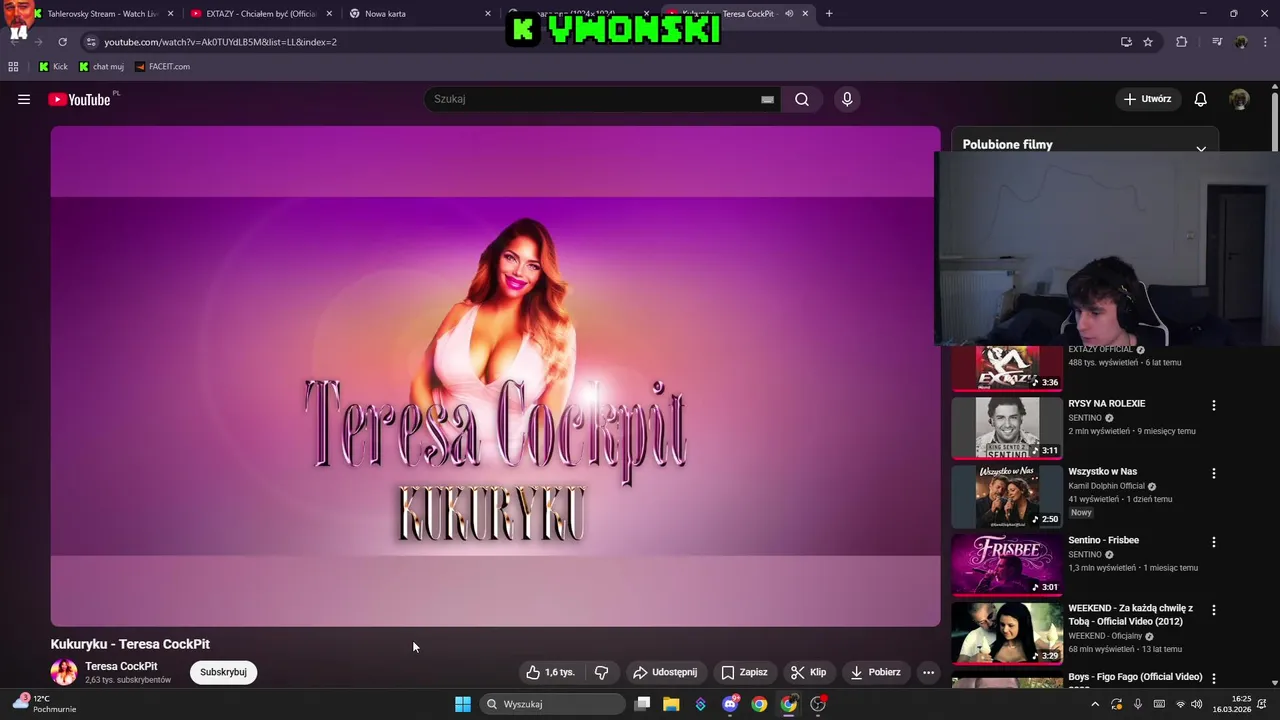The image size is (1280, 720).
Task: Download video with Pobierz button
Action: (x=876, y=672)
